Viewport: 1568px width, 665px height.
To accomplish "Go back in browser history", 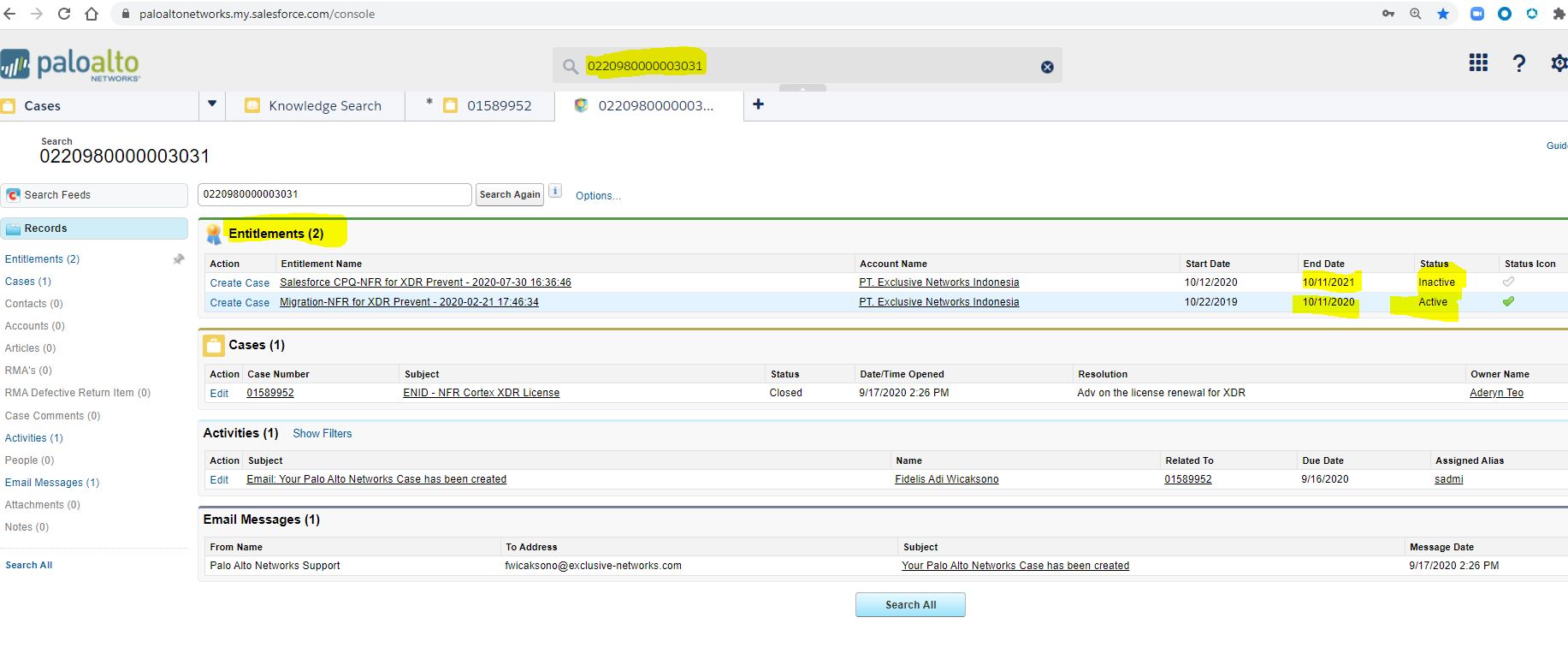I will click(x=10, y=14).
